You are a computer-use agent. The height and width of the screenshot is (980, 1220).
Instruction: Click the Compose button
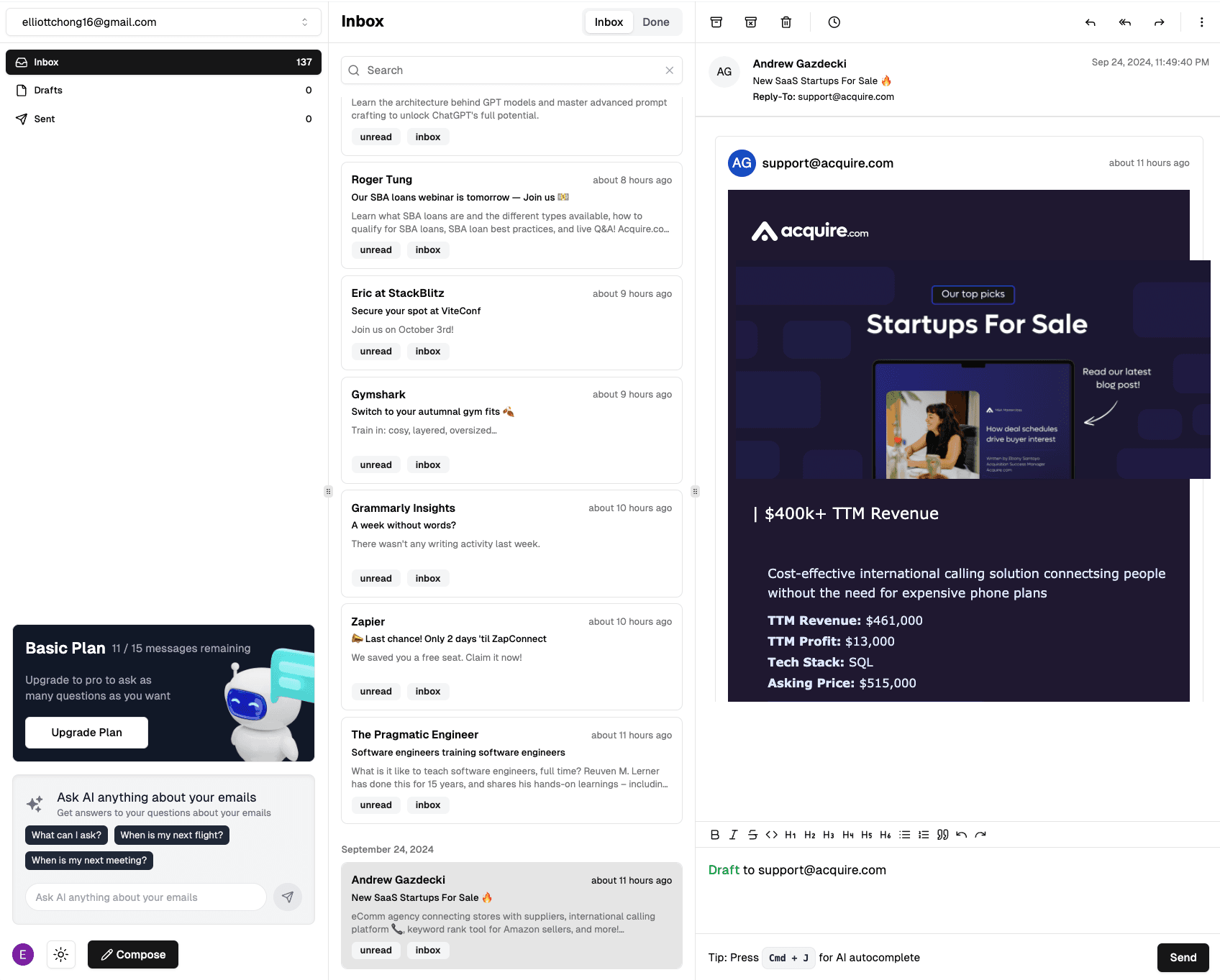click(133, 955)
